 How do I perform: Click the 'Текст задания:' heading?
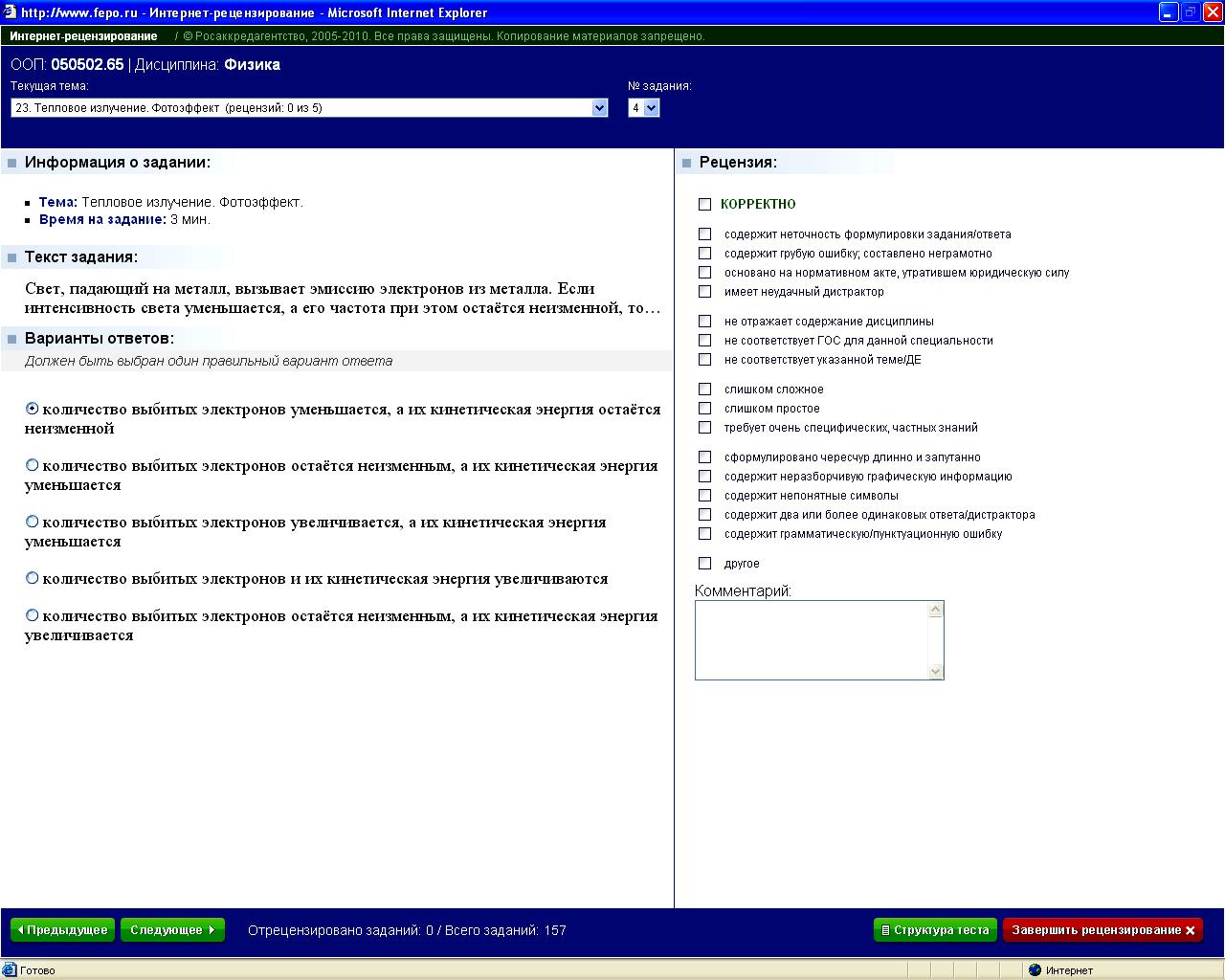click(x=81, y=257)
